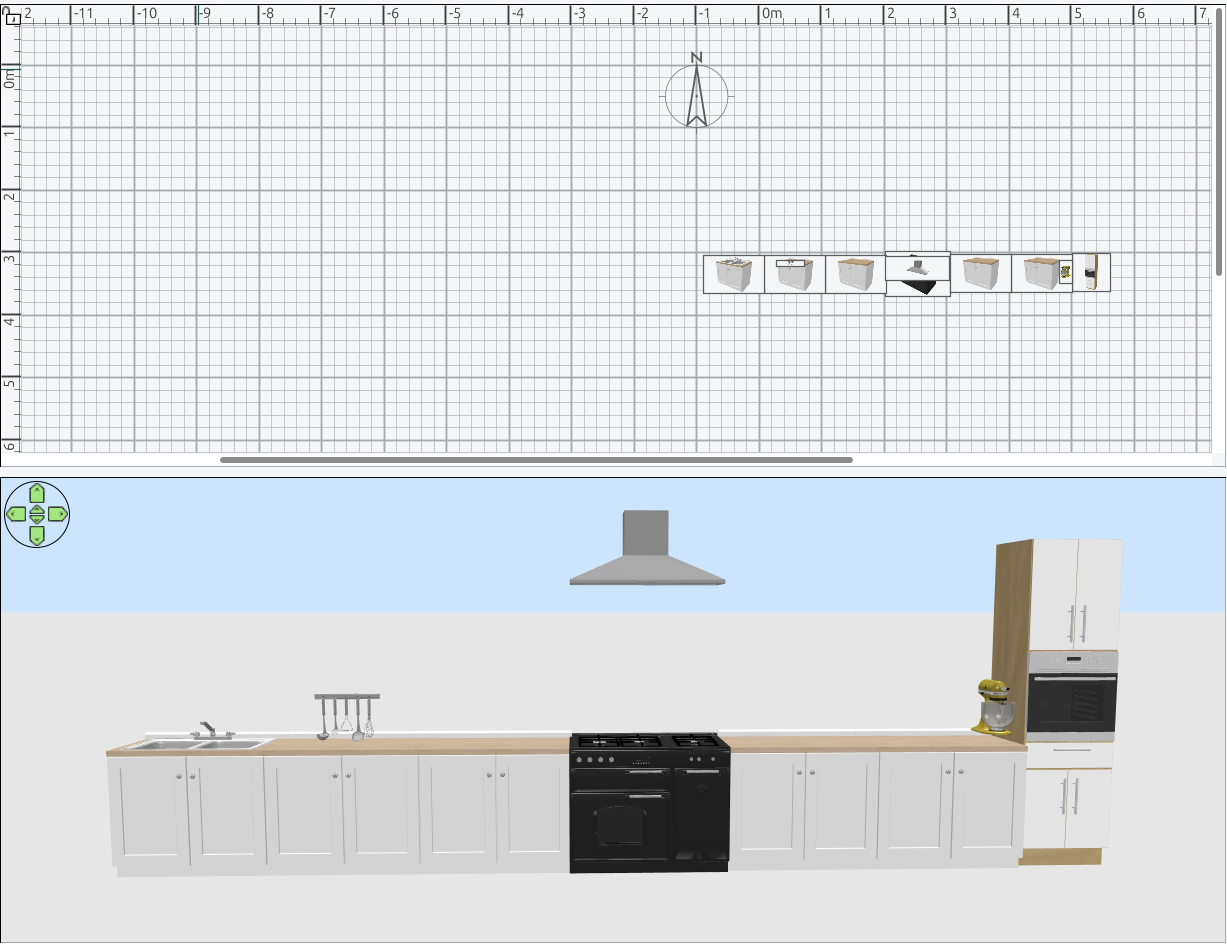The image size is (1227, 944).
Task: Click the small tilt-down arrow in navigation pad center
Action: point(37,519)
